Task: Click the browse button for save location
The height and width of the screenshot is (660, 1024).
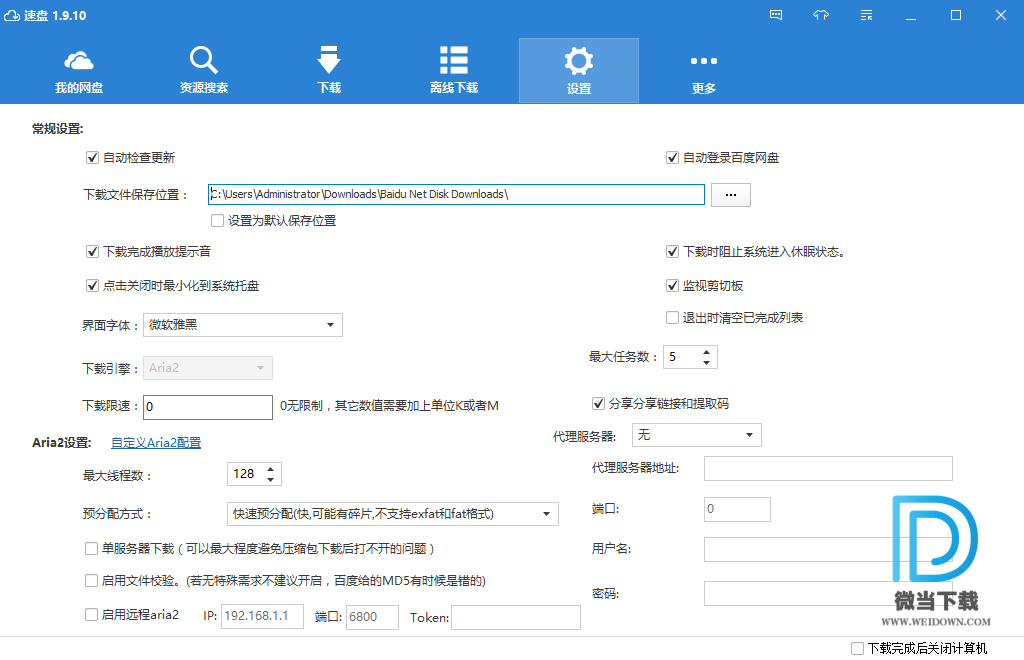Action: 730,195
